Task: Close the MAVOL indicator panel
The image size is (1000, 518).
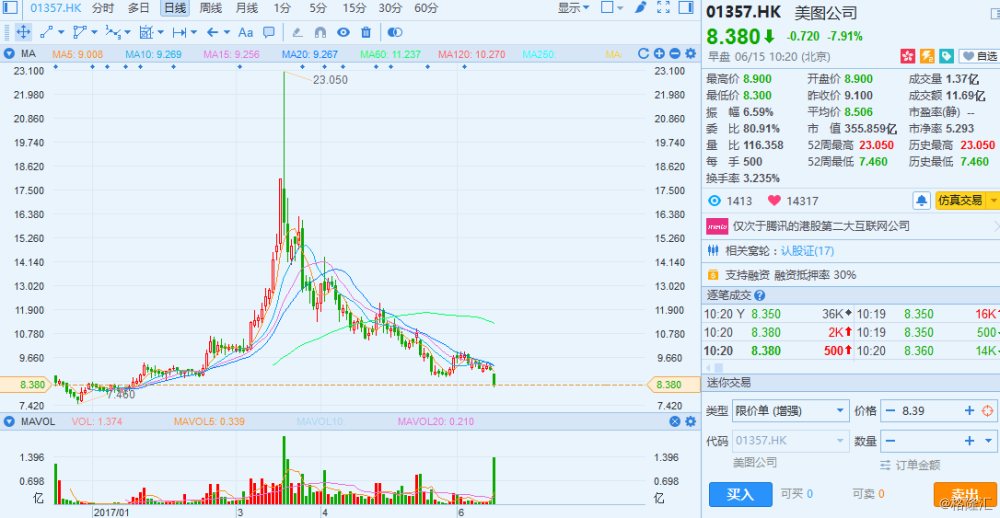Action: pos(675,422)
